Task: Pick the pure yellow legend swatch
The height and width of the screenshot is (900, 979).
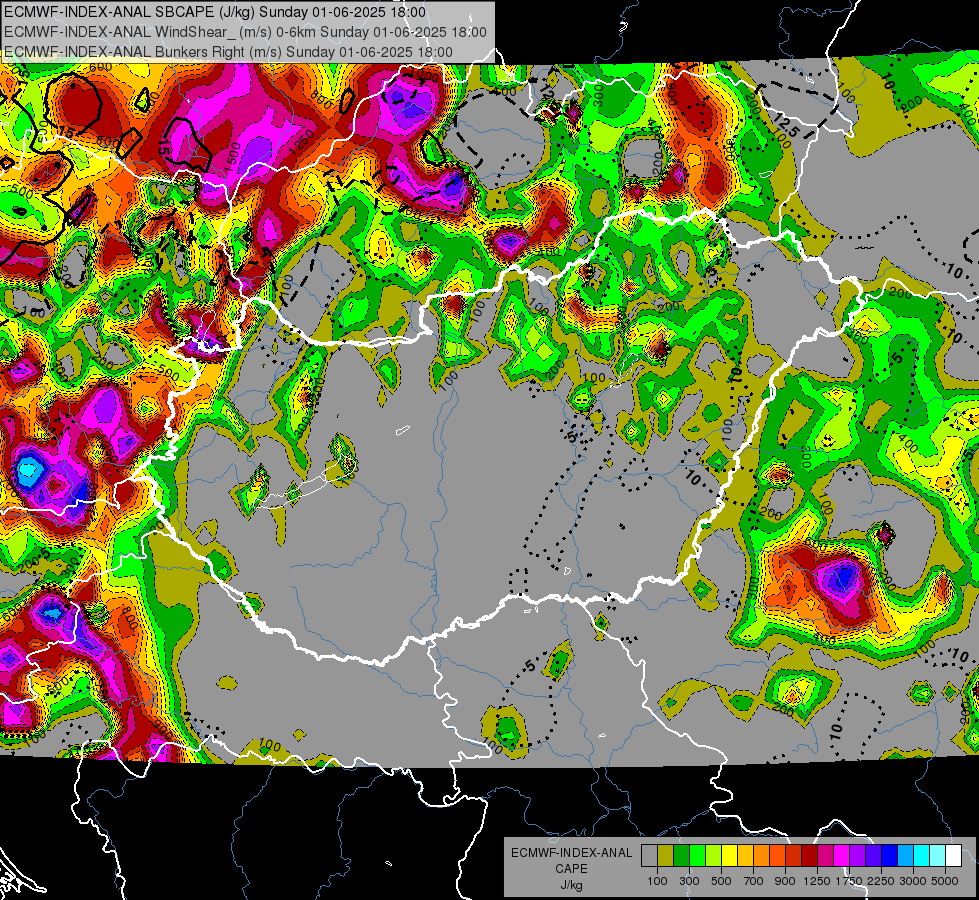Action: [x=729, y=856]
